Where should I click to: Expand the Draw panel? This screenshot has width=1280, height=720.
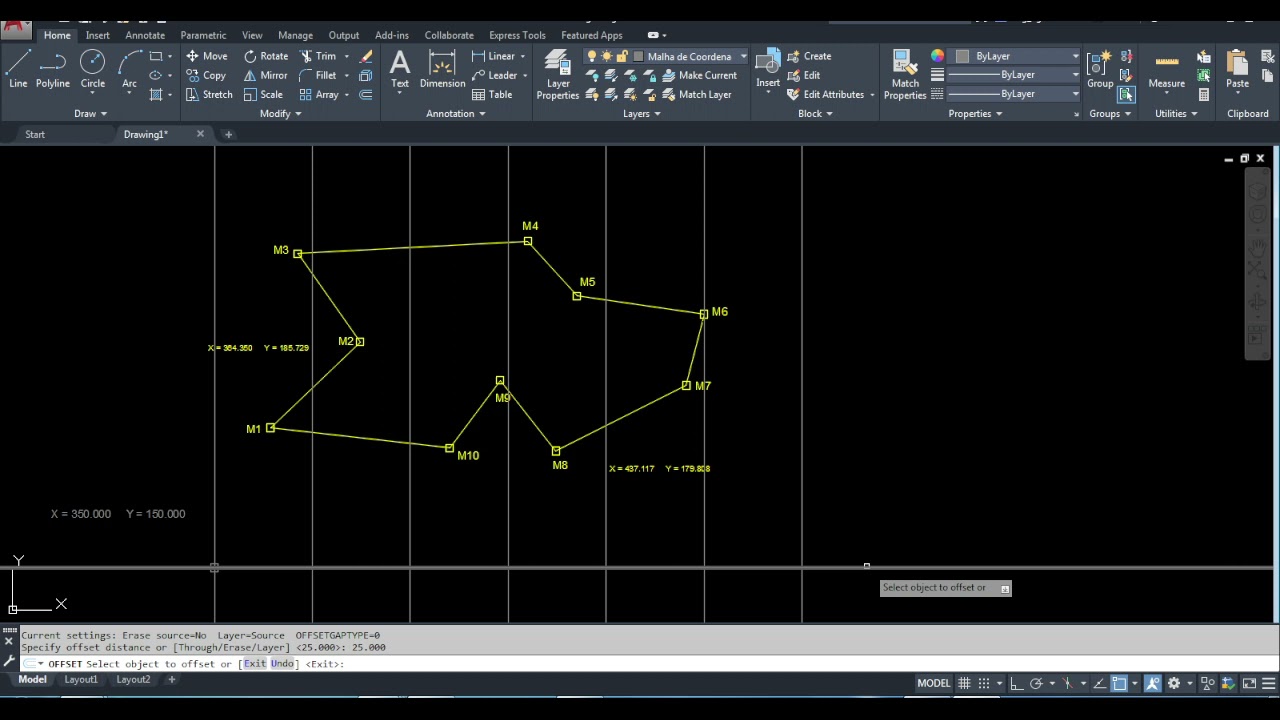pos(90,113)
